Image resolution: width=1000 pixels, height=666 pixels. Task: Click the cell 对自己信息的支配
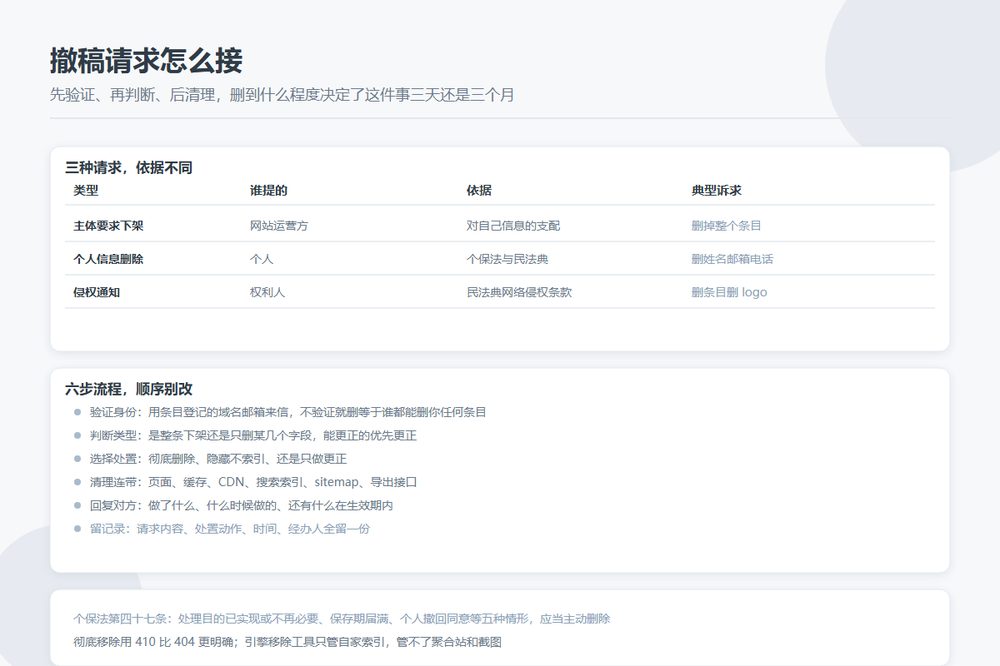(513, 226)
